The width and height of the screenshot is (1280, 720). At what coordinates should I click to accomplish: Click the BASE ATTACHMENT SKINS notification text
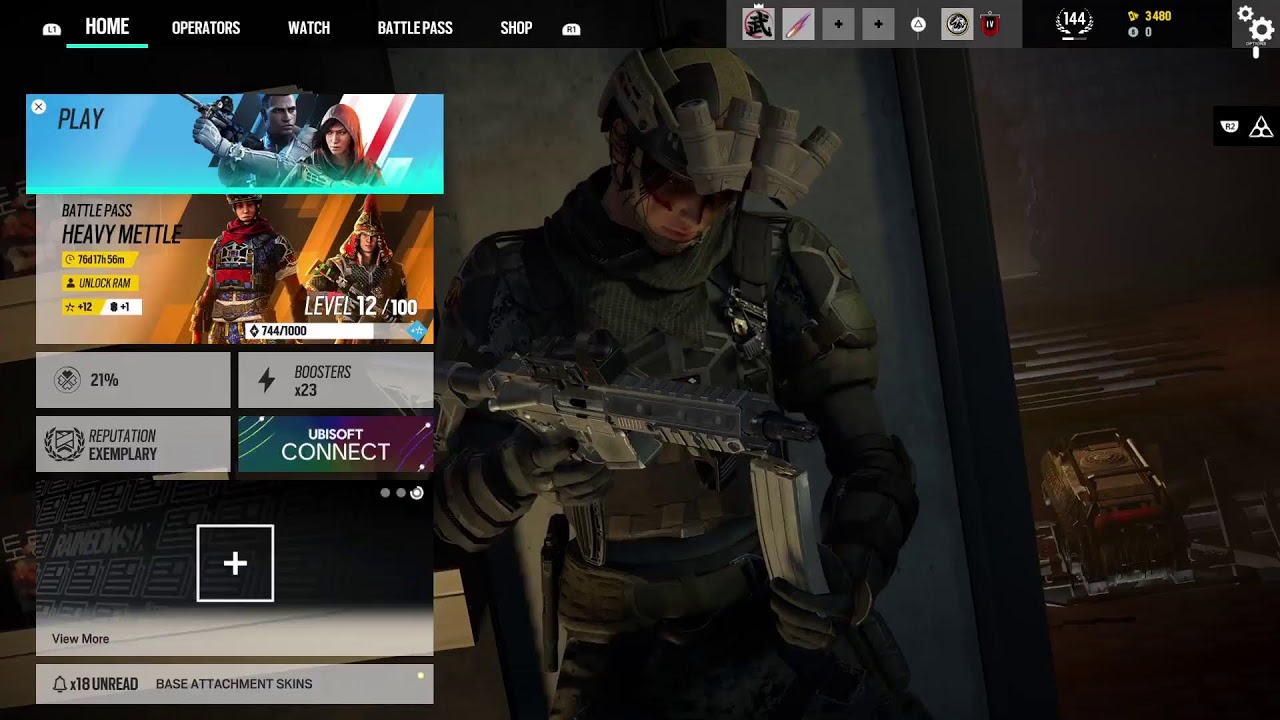point(234,684)
